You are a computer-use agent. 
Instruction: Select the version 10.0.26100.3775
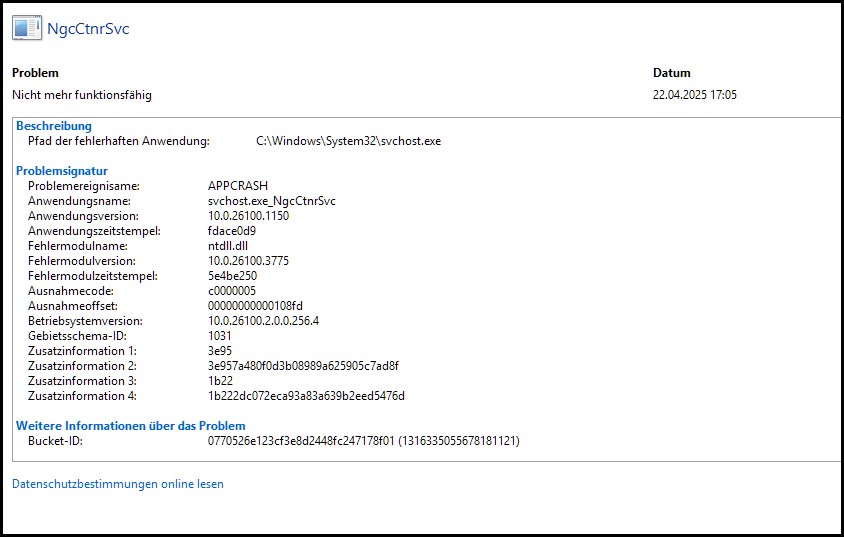point(249,261)
